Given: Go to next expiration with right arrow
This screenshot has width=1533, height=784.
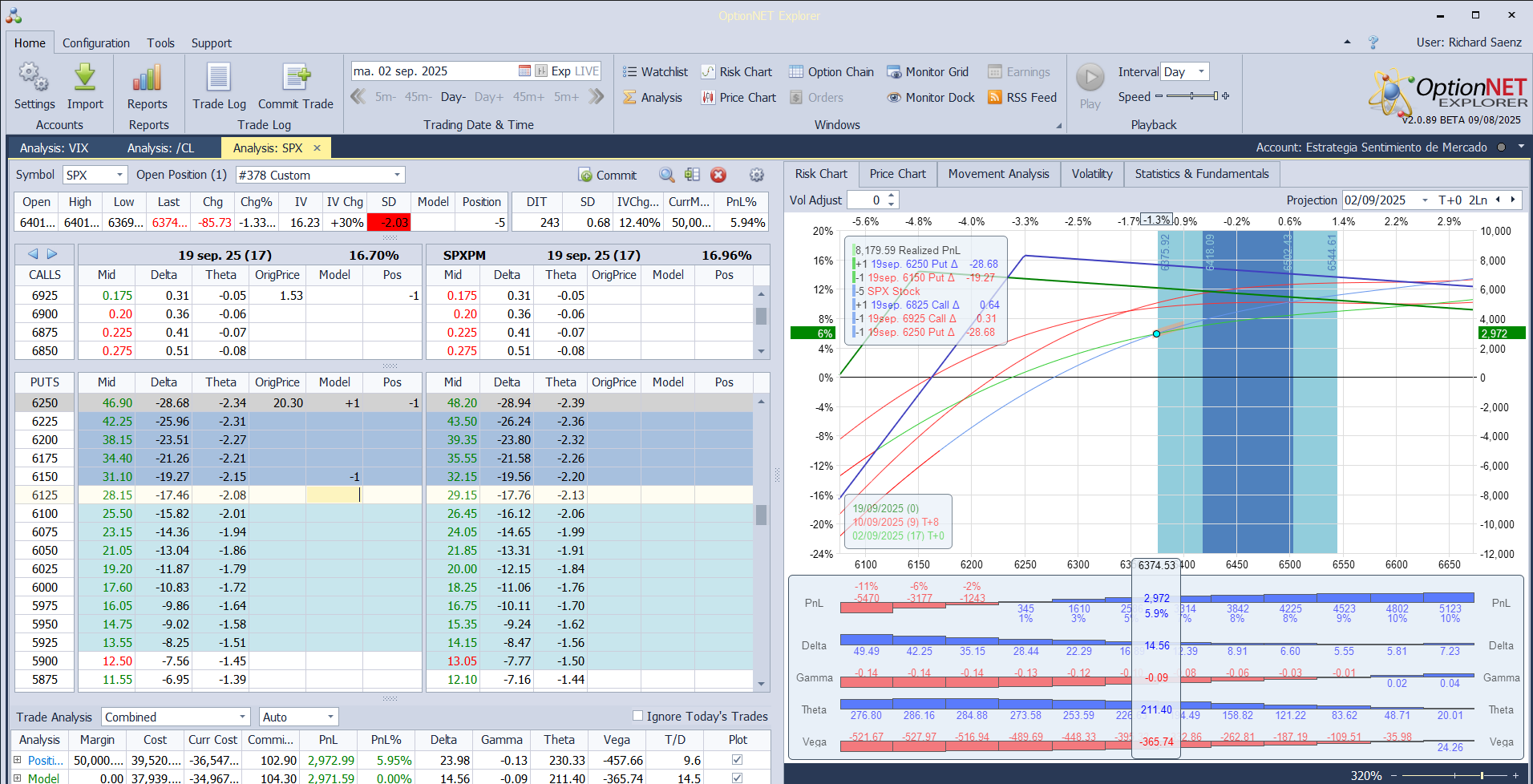Looking at the screenshot, I should [52, 254].
